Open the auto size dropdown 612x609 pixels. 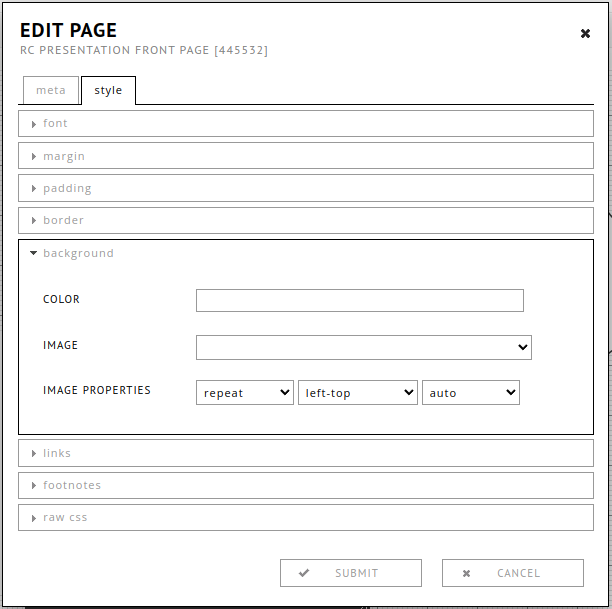[x=470, y=393]
